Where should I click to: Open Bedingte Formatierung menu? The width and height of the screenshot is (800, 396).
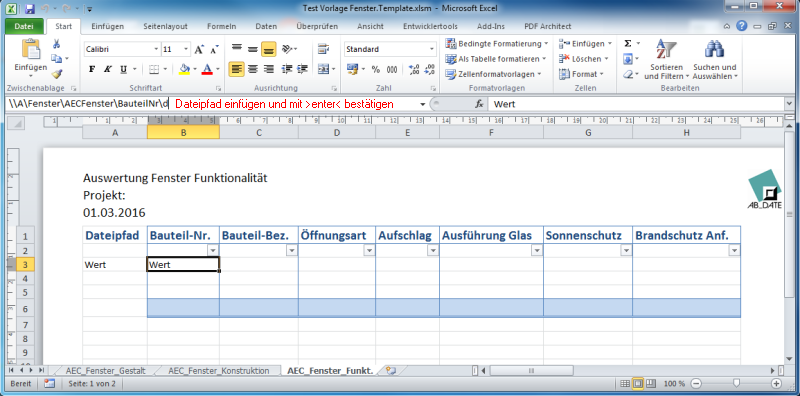click(497, 44)
